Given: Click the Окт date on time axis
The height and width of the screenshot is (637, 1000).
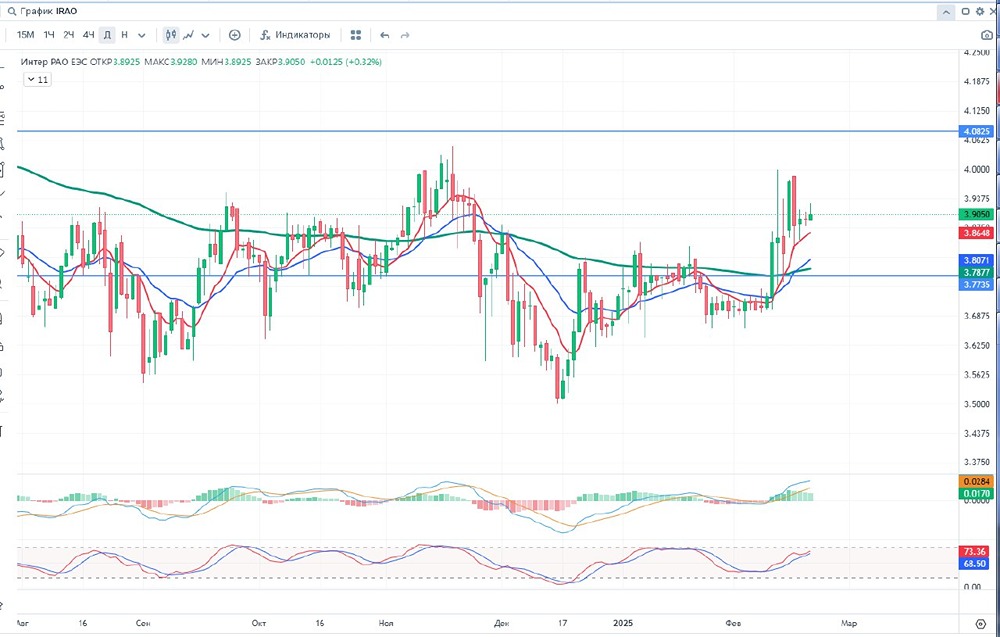Looking at the screenshot, I should [x=259, y=622].
